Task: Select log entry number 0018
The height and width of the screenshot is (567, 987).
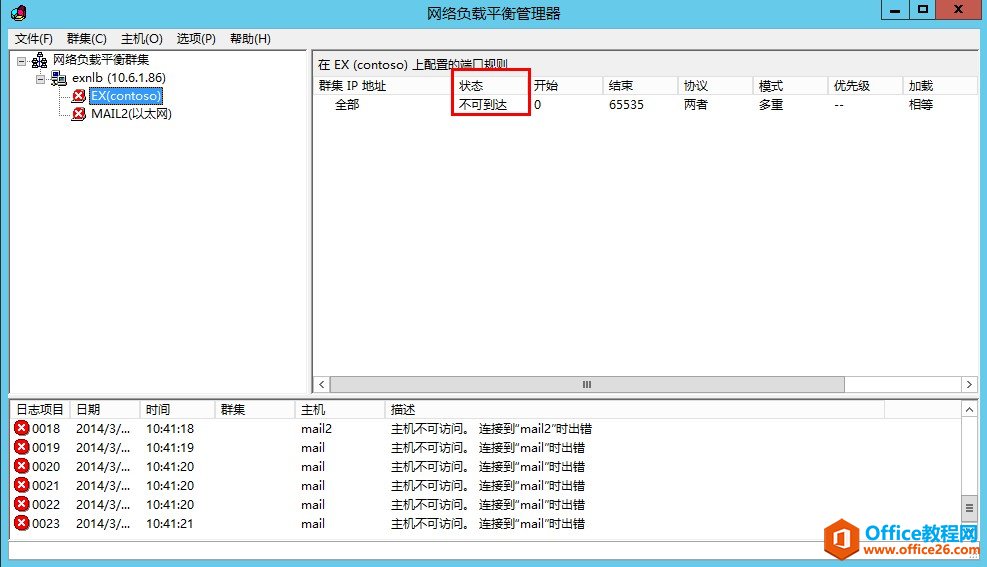Action: point(46,429)
